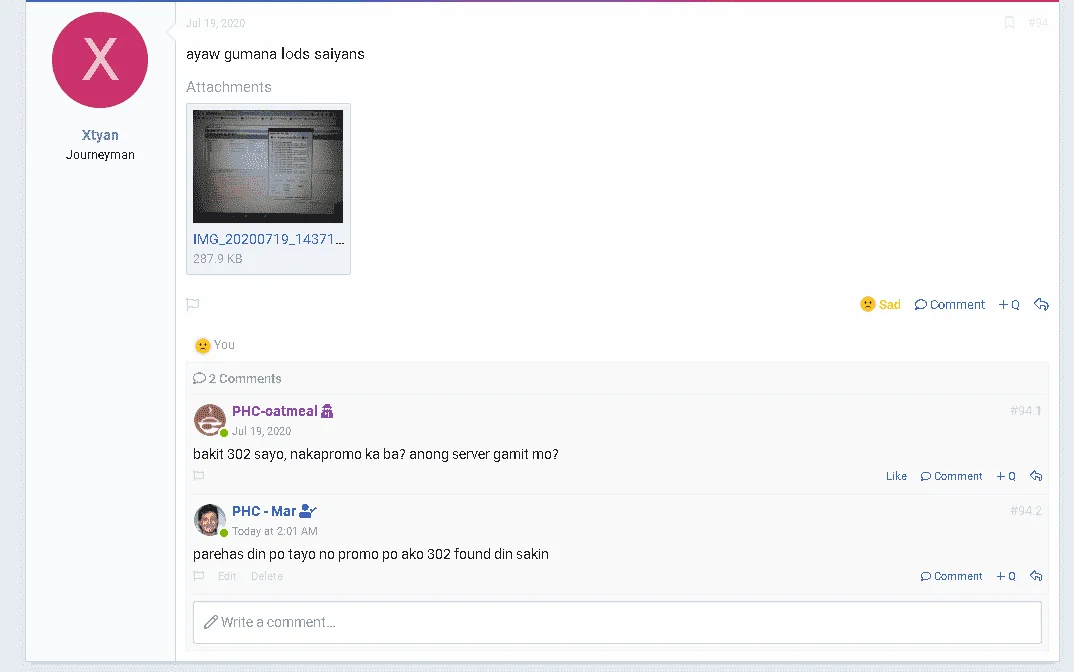The width and height of the screenshot is (1074, 672).
Task: Click Comment button on main post
Action: tap(949, 304)
